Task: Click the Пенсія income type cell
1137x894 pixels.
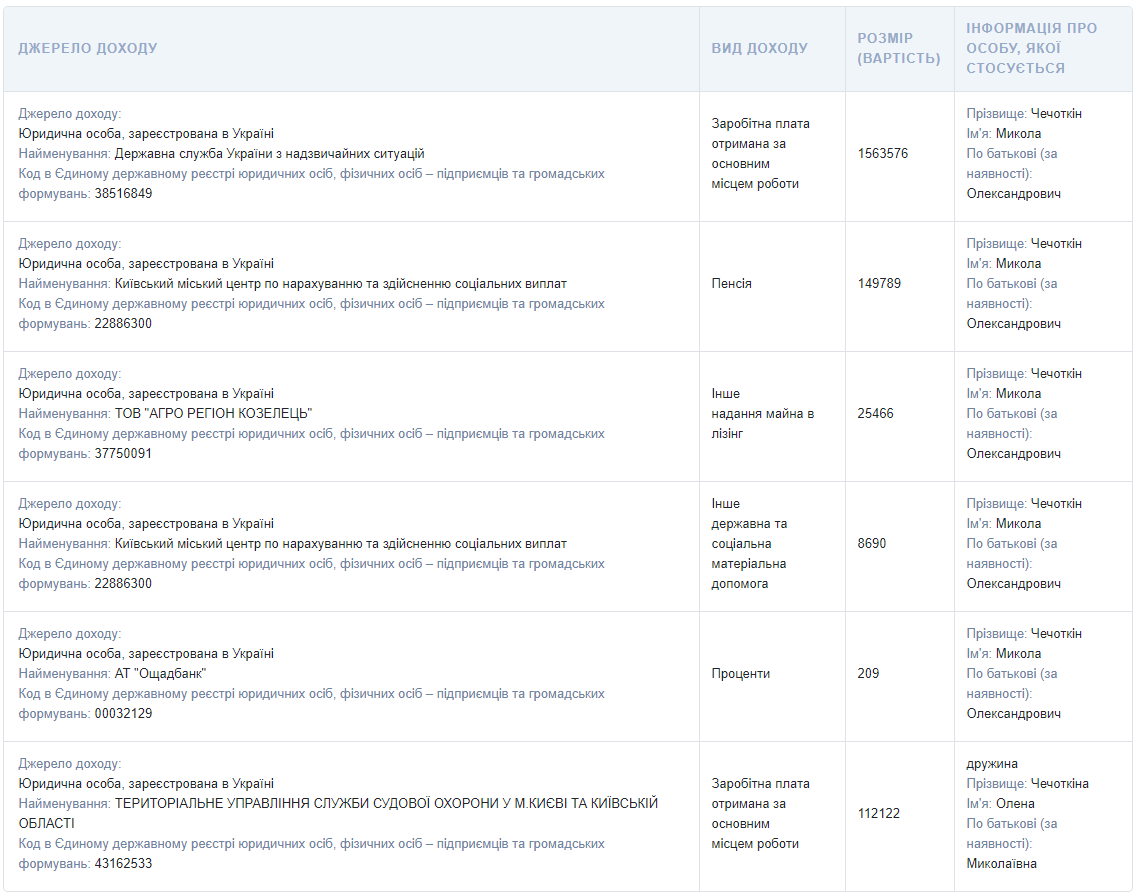Action: coord(731,284)
